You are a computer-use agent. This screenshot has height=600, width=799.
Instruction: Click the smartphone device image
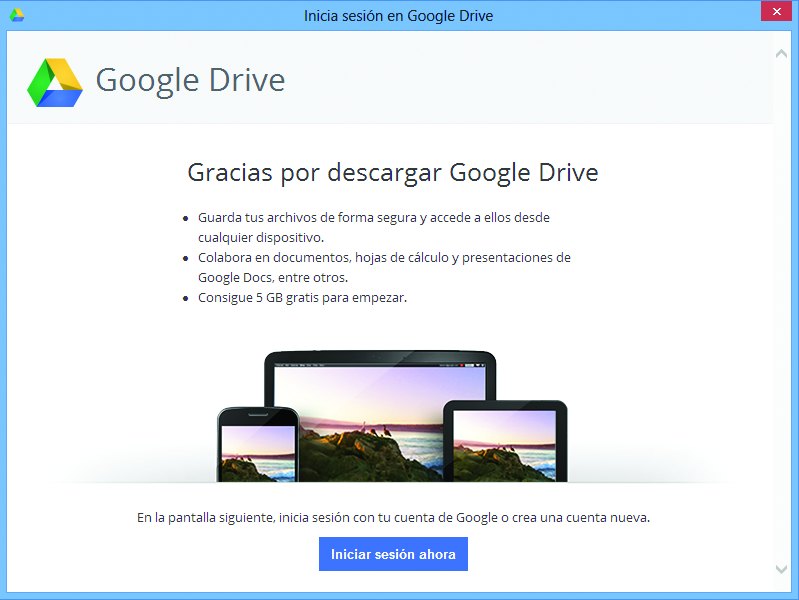click(x=258, y=445)
